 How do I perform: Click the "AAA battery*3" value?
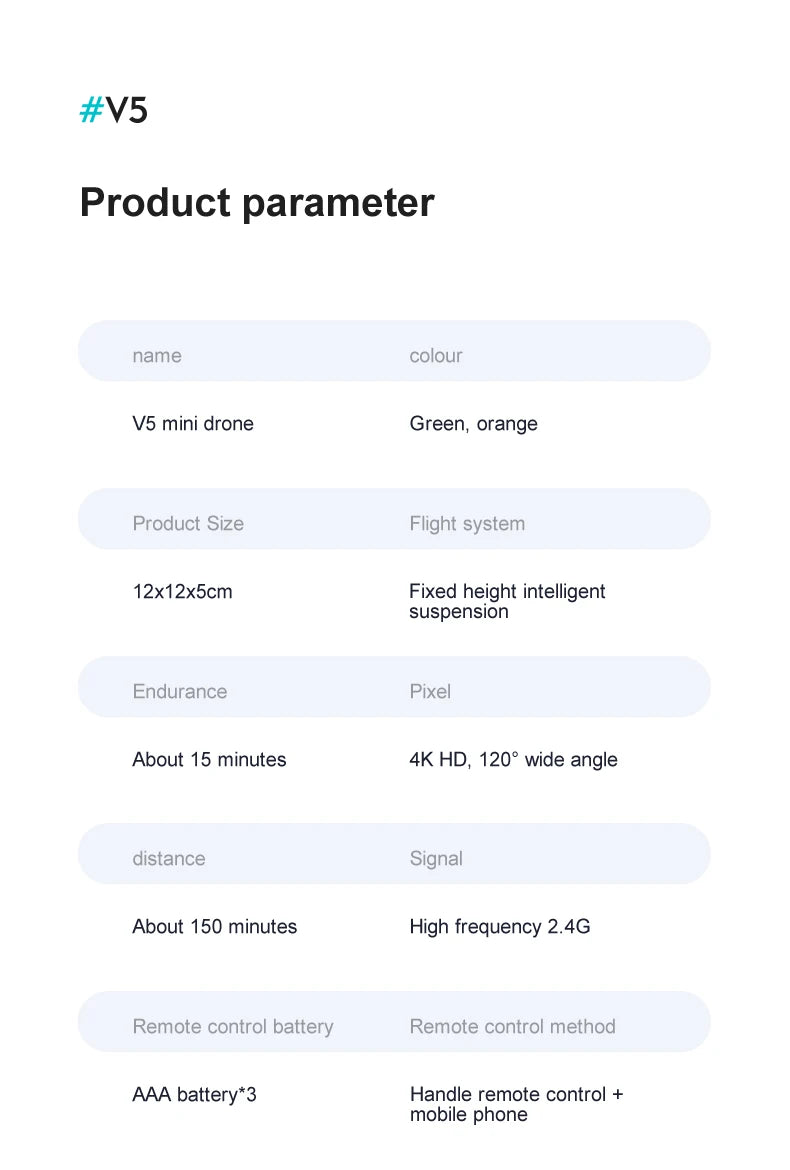coord(195,1095)
